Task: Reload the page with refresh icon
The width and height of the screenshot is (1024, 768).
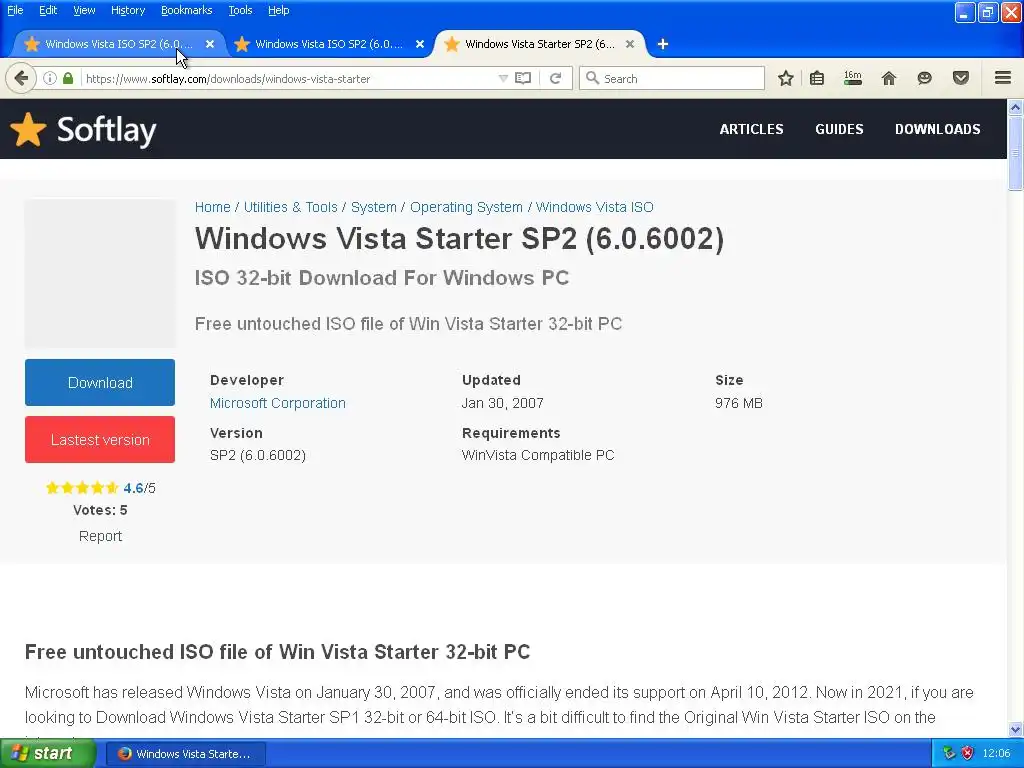Action: click(x=556, y=78)
